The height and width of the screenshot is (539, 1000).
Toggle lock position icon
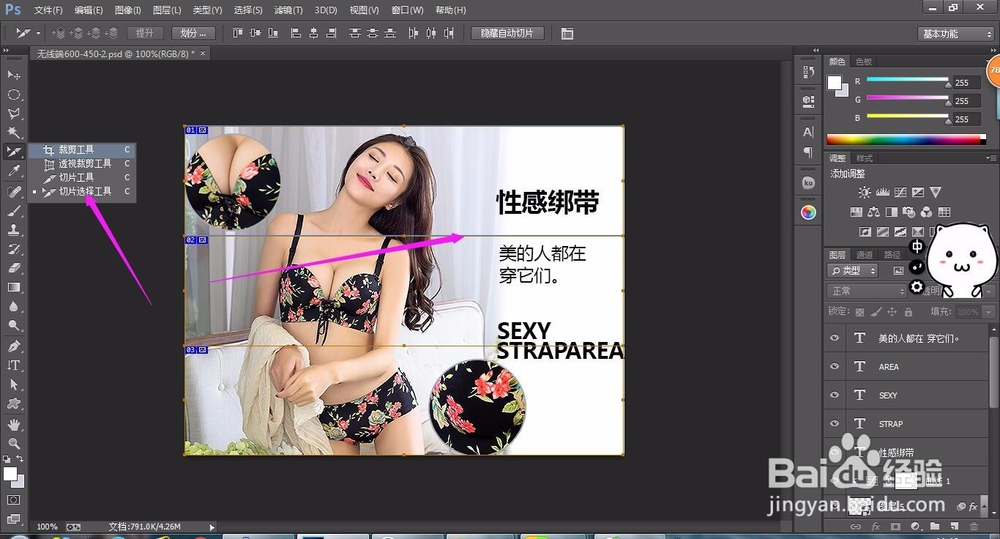(x=892, y=312)
